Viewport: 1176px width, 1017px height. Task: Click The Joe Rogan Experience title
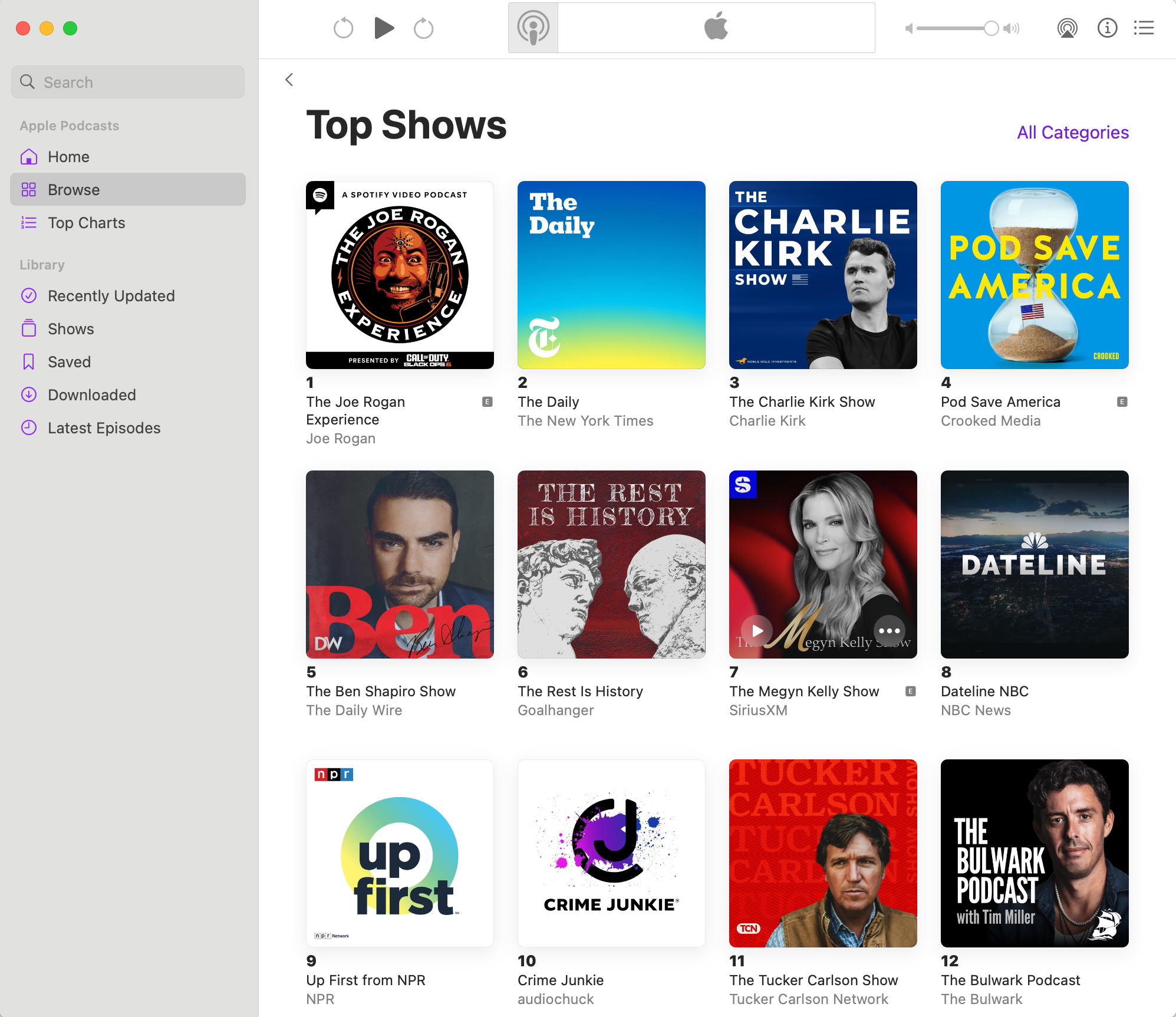point(355,411)
